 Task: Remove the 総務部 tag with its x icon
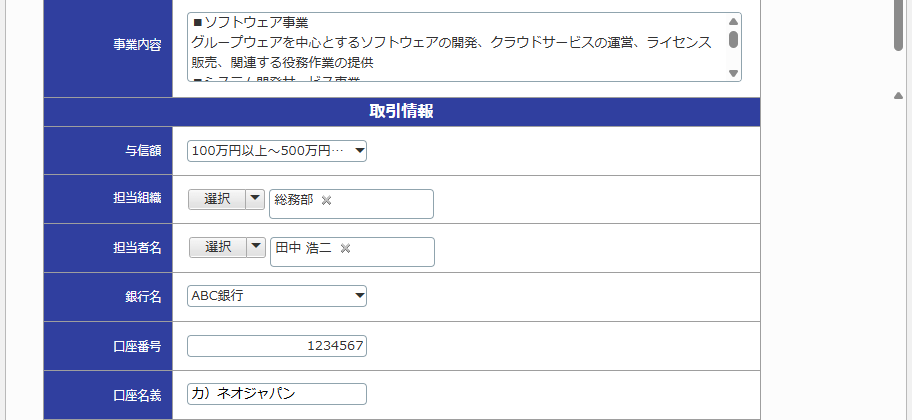pyautogui.click(x=326, y=200)
